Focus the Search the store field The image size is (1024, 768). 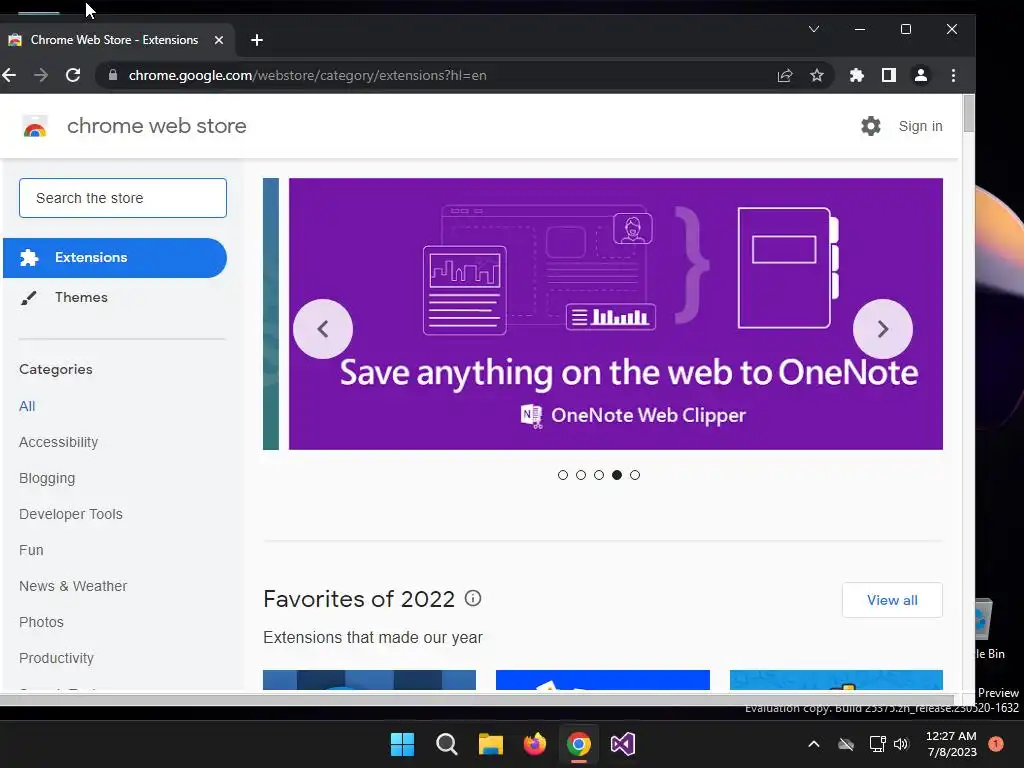(x=123, y=198)
